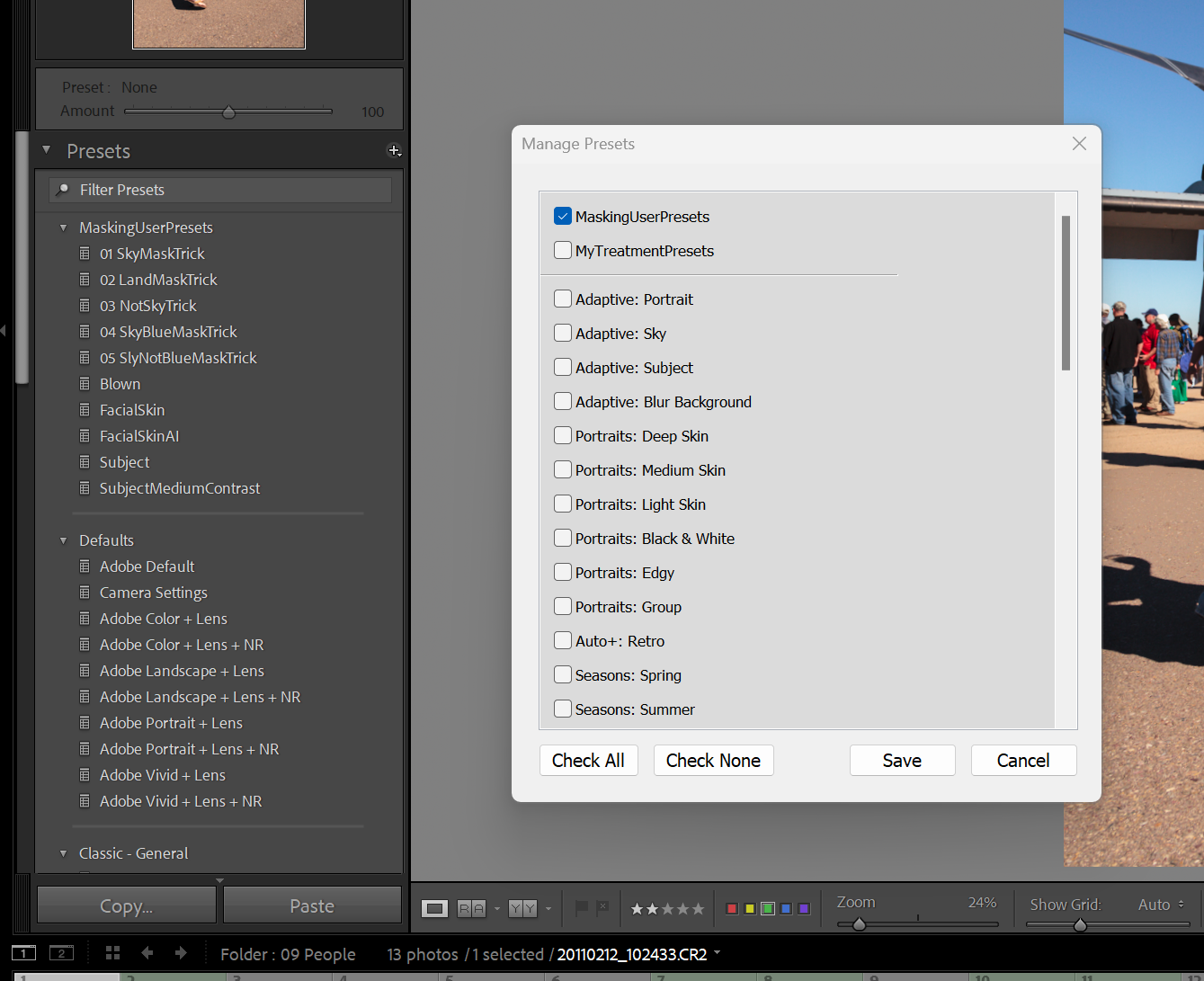Image resolution: width=1204 pixels, height=981 pixels.
Task: Click the grid view icon near the filmstrip
Action: [x=111, y=952]
